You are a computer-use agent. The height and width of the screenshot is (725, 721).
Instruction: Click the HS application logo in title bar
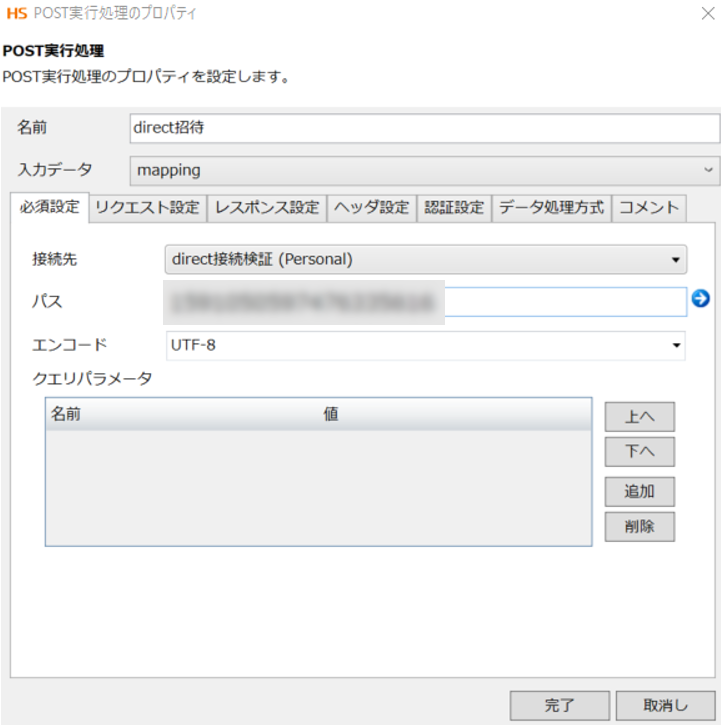coord(17,13)
